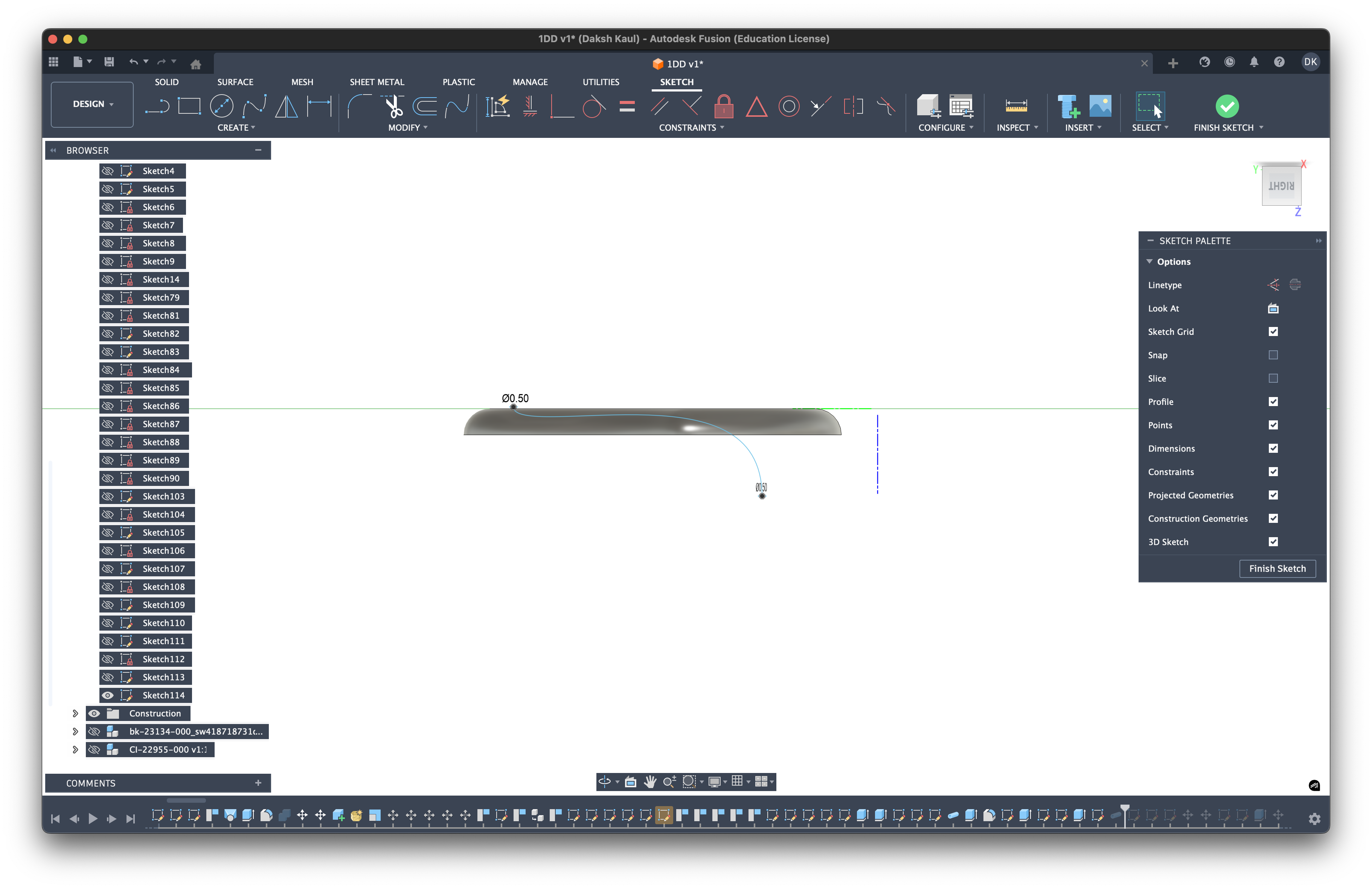The width and height of the screenshot is (1372, 889).
Task: Uncheck the Sketch Grid option
Action: (x=1273, y=332)
